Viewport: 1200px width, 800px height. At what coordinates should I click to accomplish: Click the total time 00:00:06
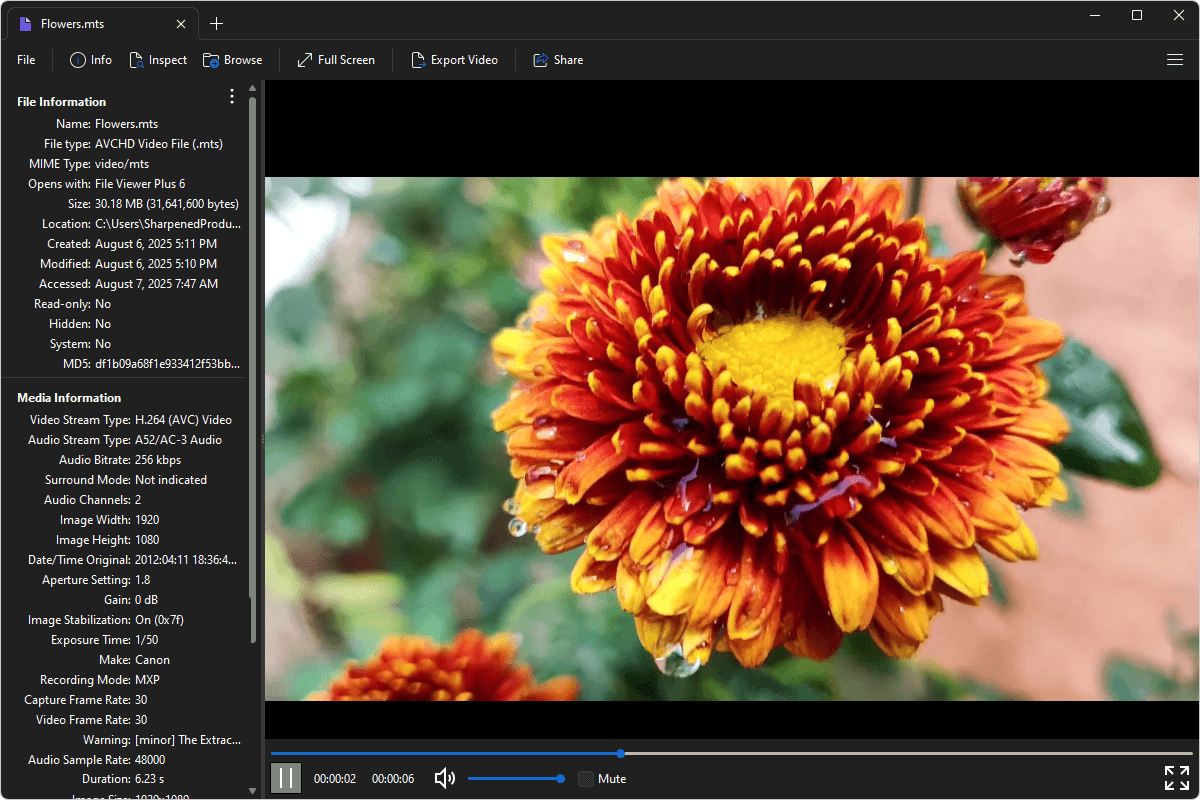(393, 779)
